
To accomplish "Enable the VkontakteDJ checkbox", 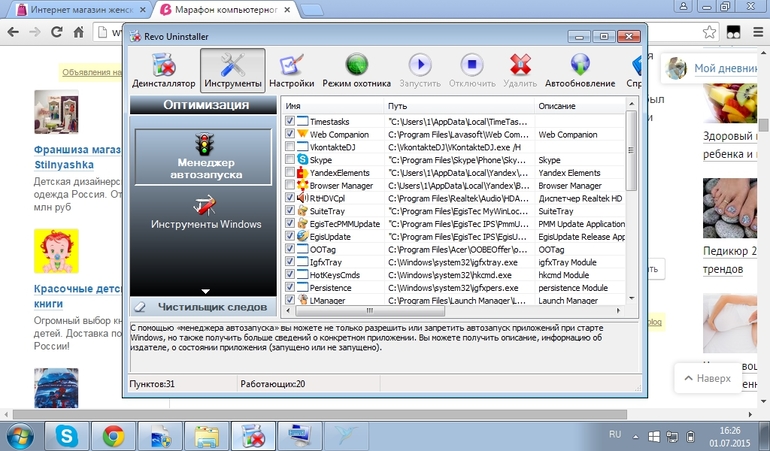I will [290, 146].
